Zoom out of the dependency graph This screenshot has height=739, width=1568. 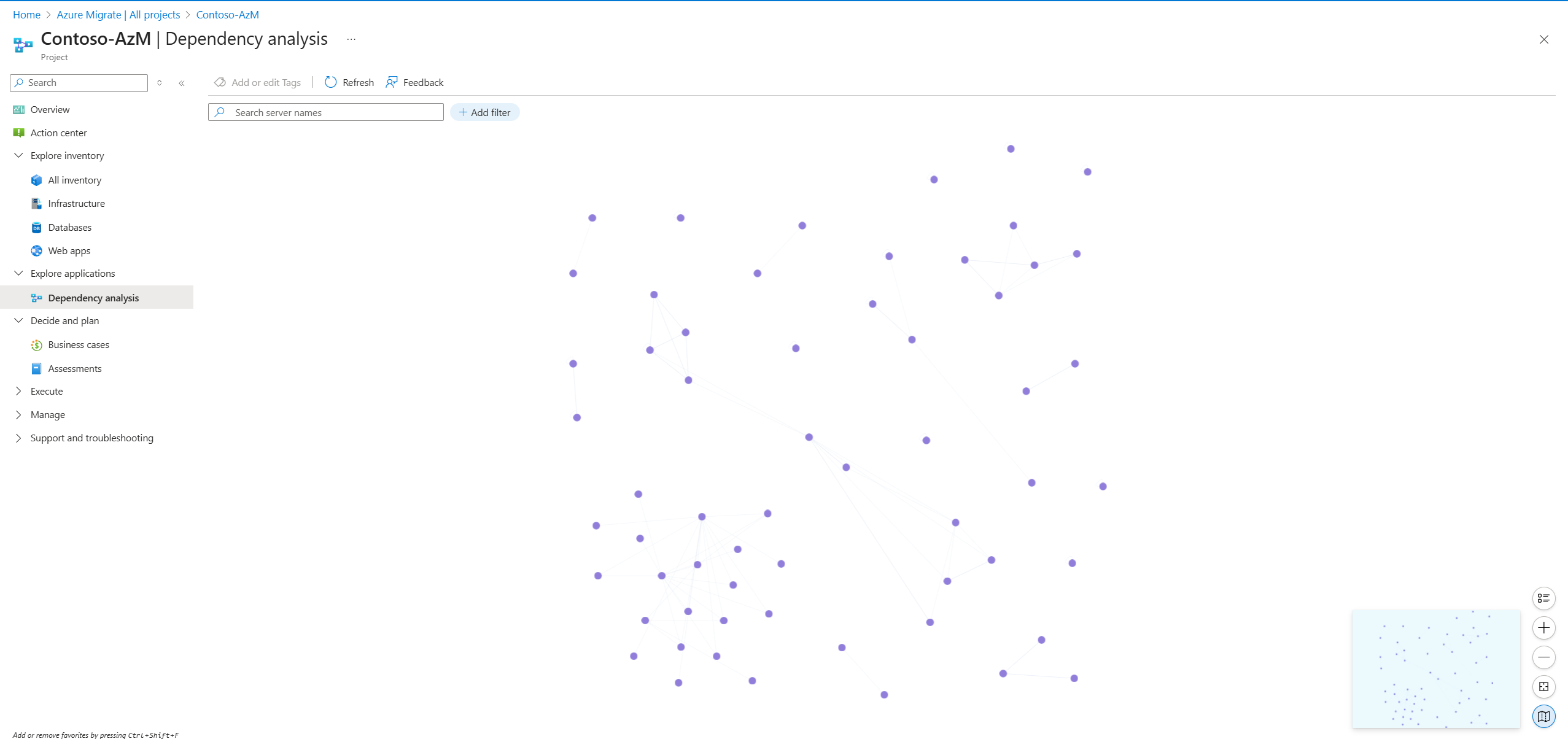1543,657
